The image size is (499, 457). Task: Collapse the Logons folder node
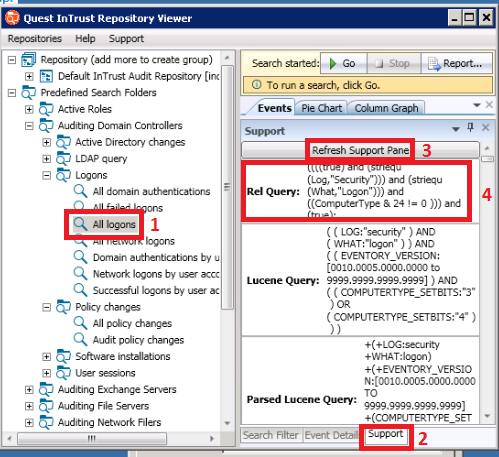pyautogui.click(x=47, y=175)
